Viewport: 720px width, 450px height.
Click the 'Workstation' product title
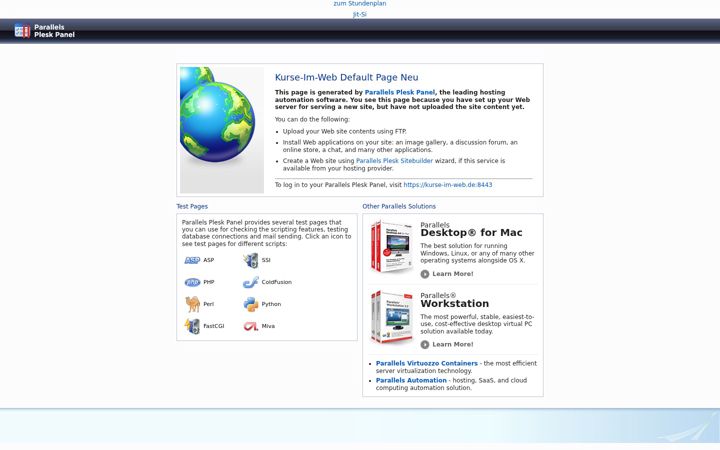455,304
